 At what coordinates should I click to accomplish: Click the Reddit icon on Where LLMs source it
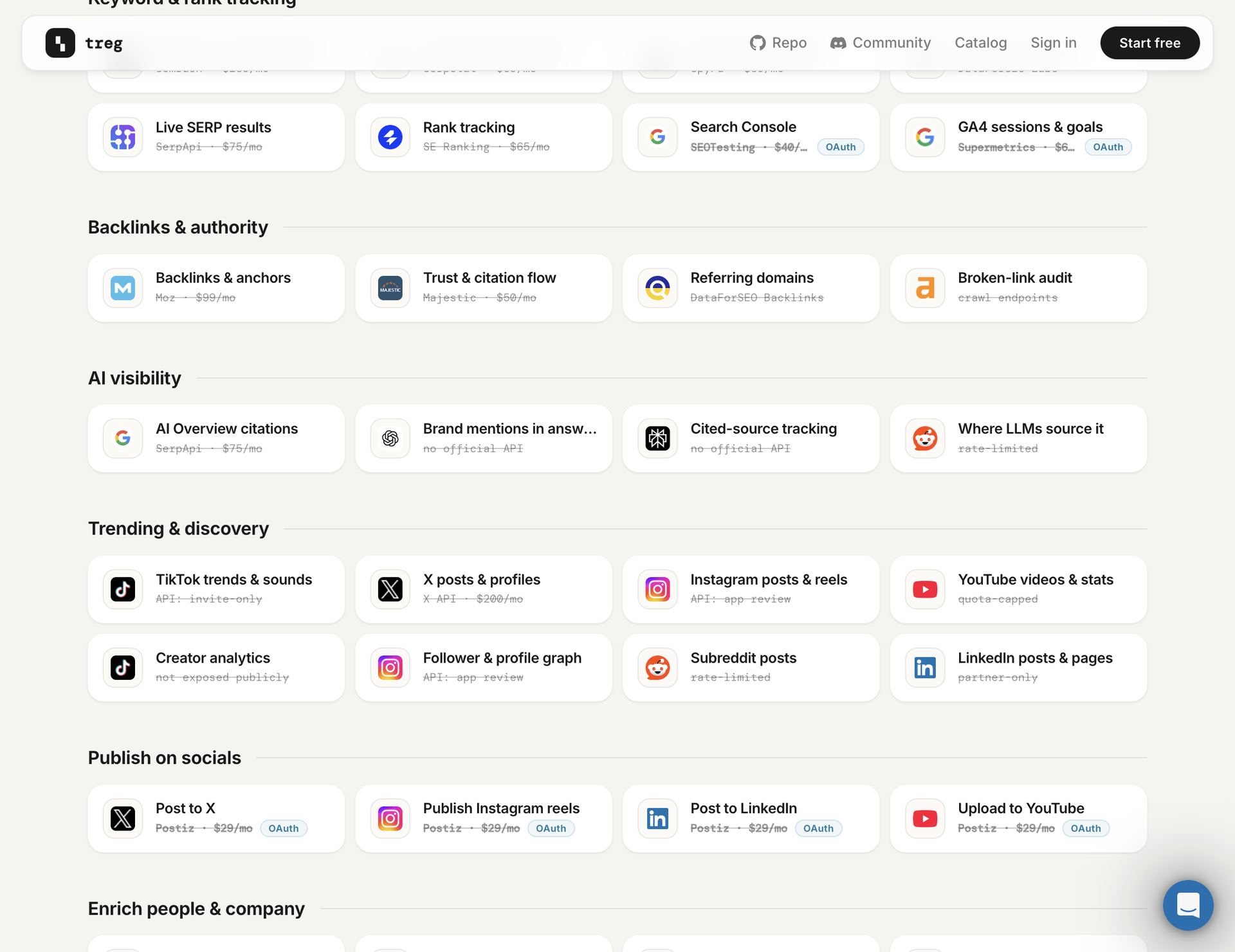[x=925, y=439]
